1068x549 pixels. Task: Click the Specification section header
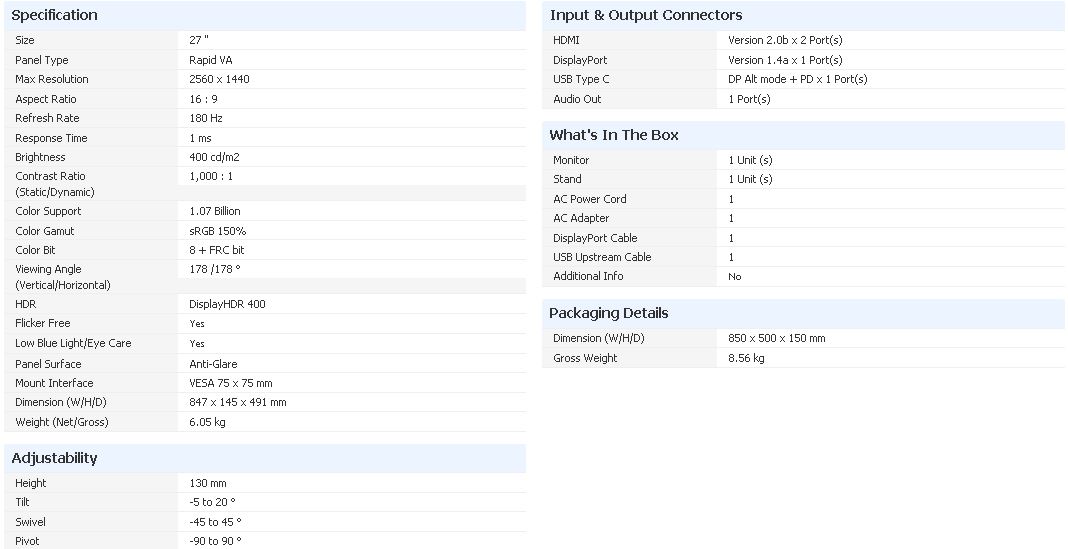click(55, 15)
